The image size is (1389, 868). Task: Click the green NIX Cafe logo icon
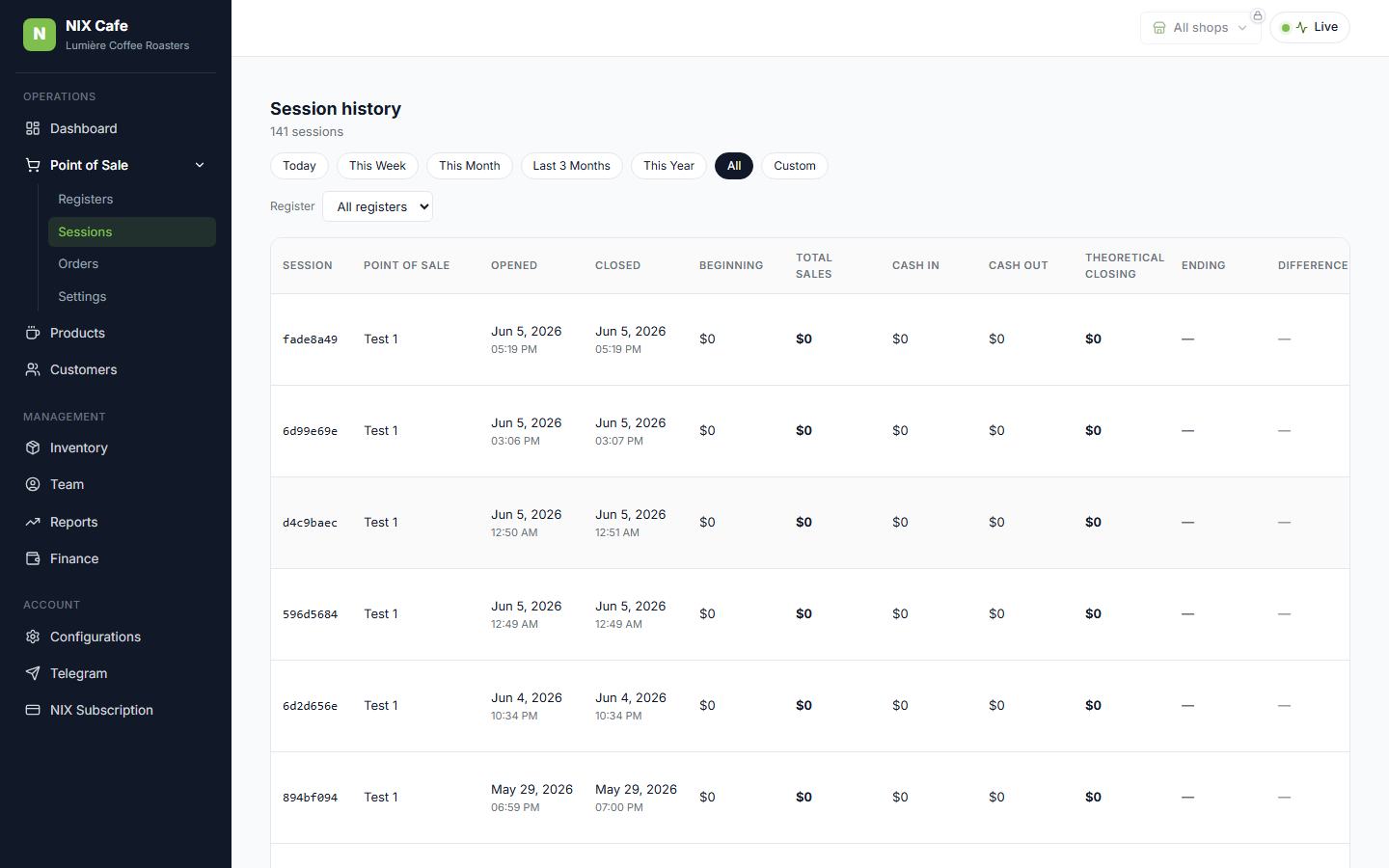coord(40,35)
